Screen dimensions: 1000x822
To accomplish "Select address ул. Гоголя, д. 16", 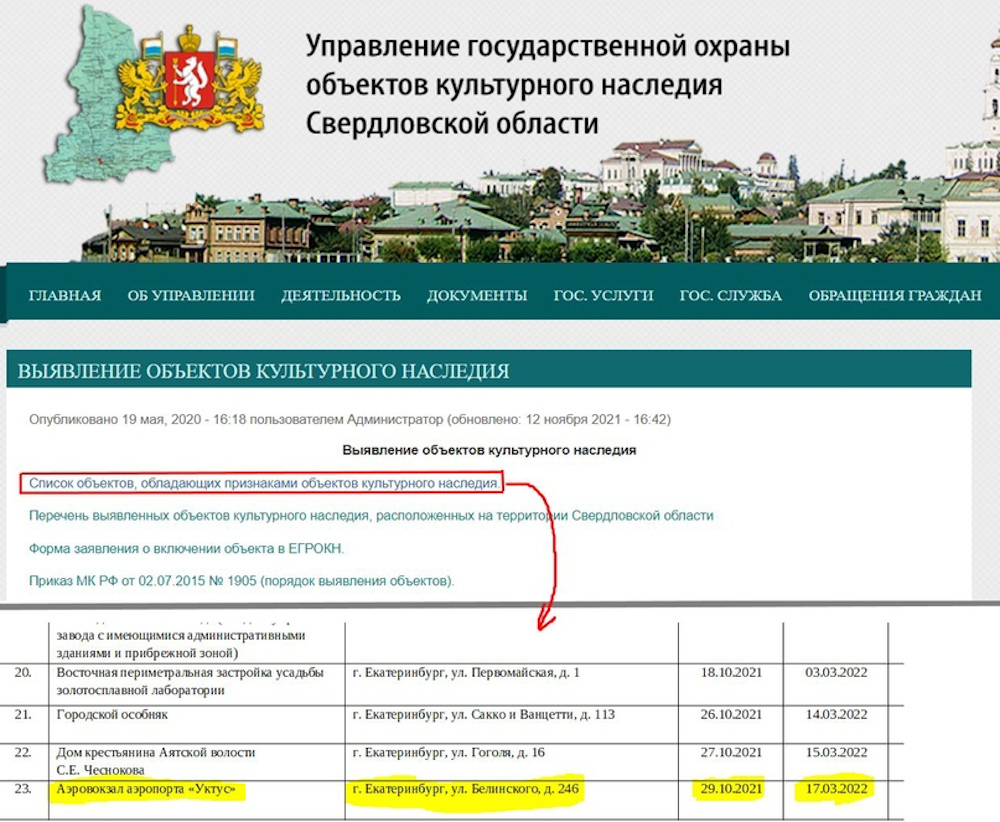I will [x=448, y=752].
